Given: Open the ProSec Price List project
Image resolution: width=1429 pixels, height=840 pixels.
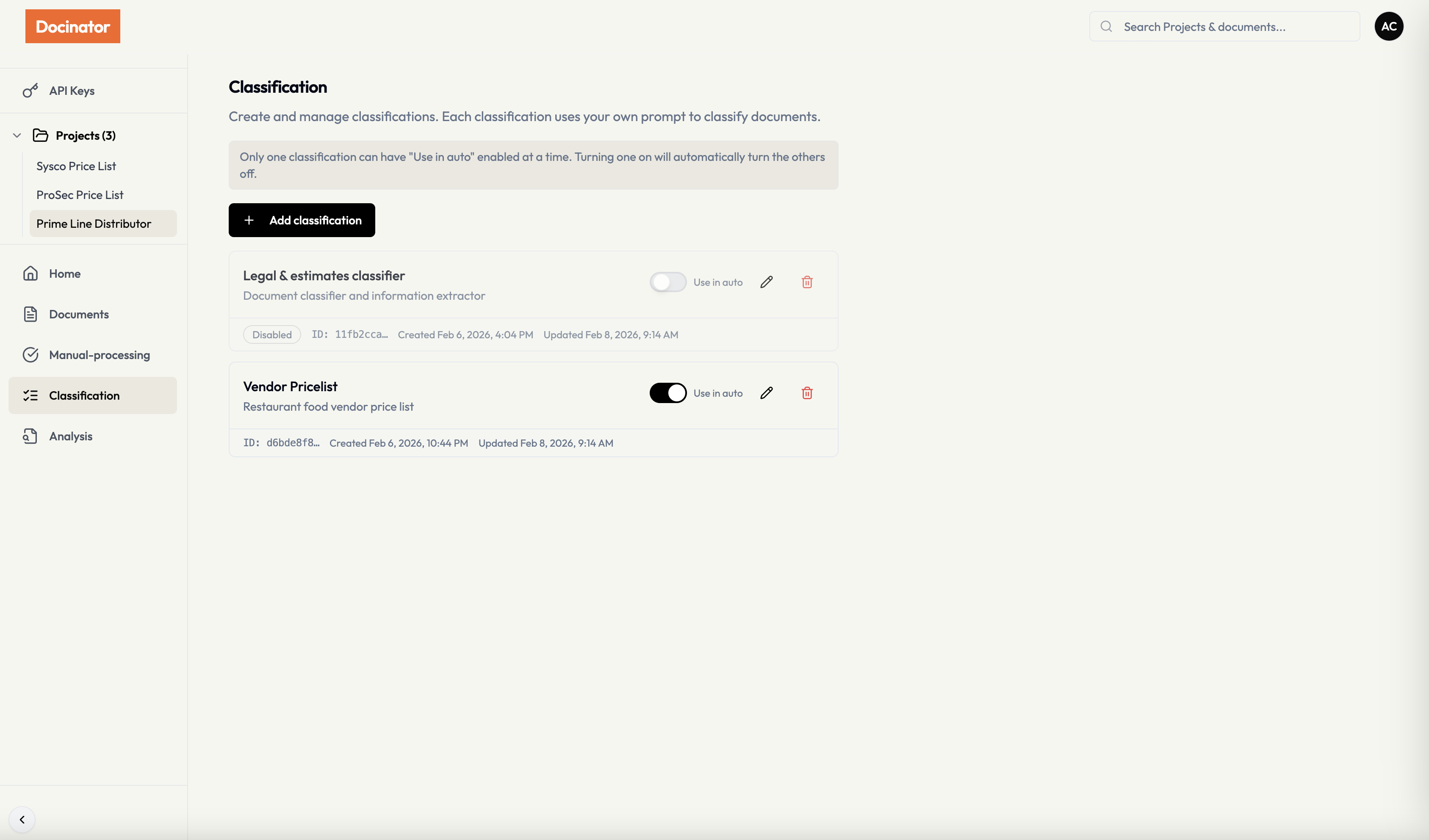Looking at the screenshot, I should 79,195.
